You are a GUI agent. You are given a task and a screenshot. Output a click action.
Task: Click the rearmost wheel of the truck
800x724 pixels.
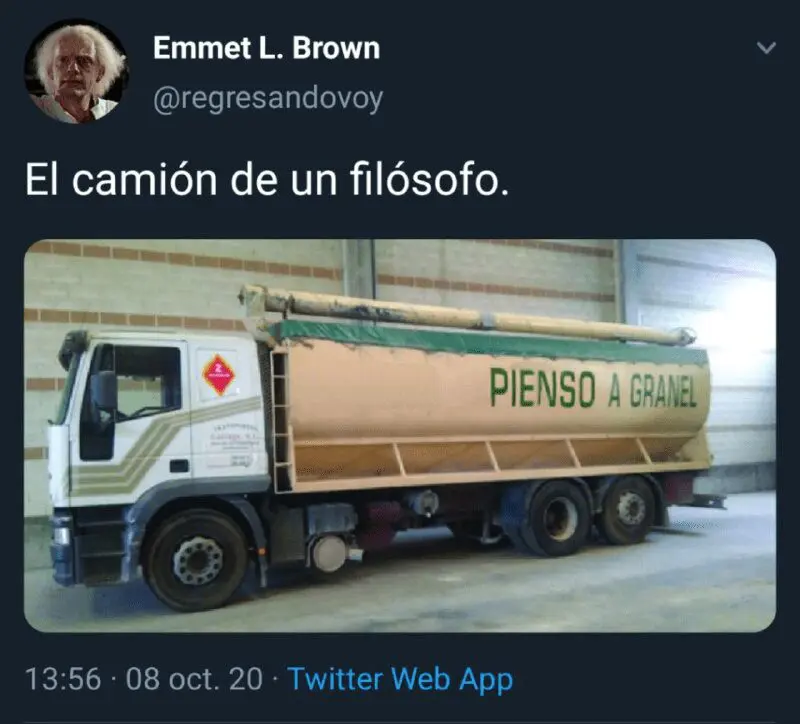[x=629, y=510]
